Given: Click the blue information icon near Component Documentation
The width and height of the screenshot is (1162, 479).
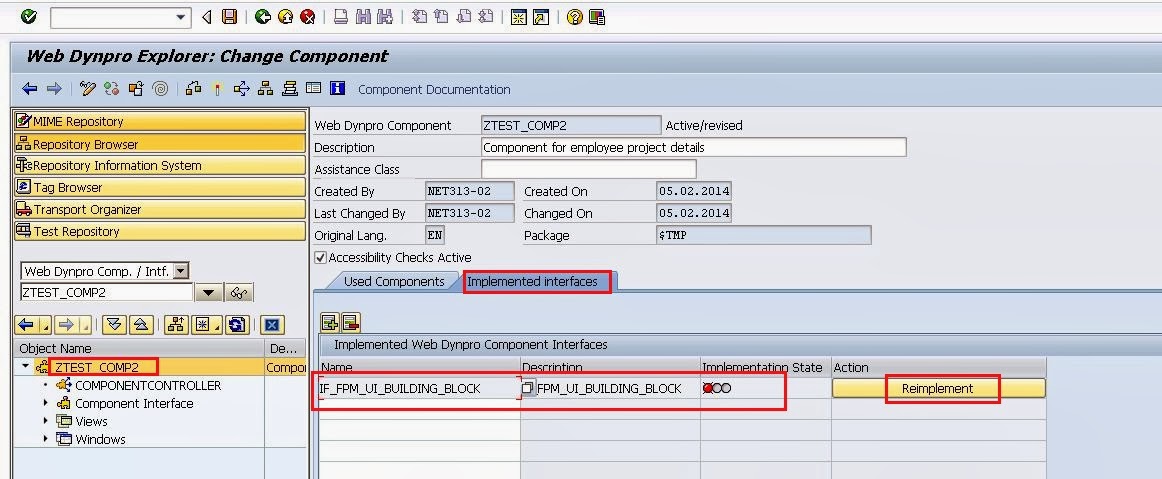Looking at the screenshot, I should point(338,89).
